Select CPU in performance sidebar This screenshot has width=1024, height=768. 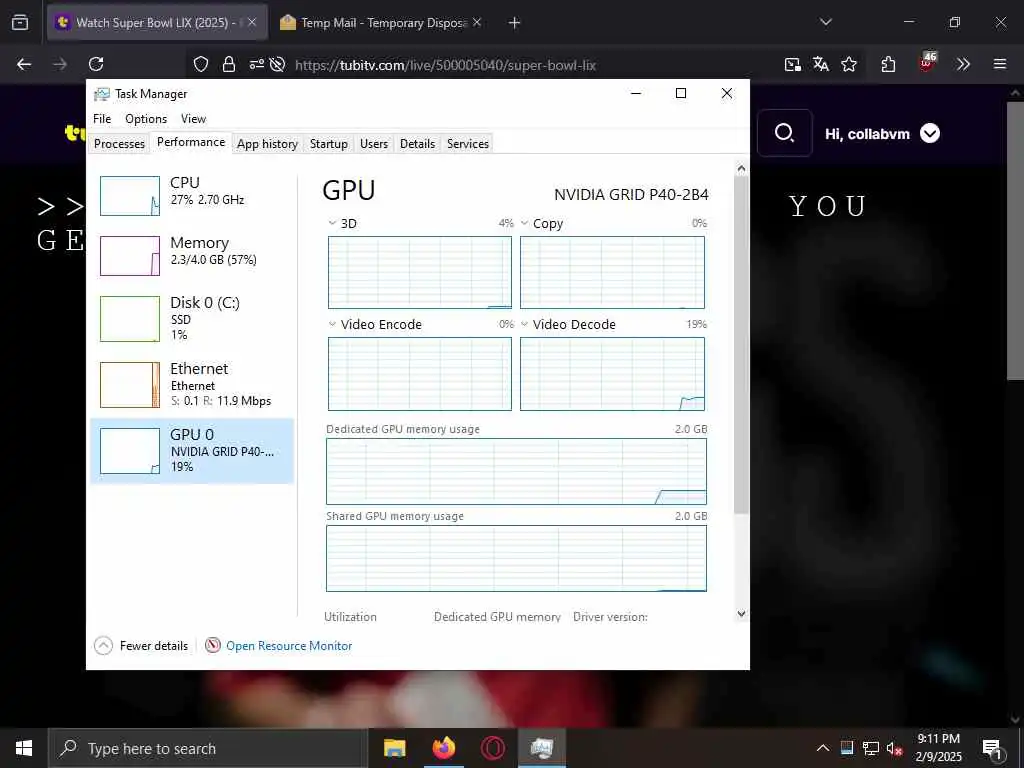tap(192, 195)
